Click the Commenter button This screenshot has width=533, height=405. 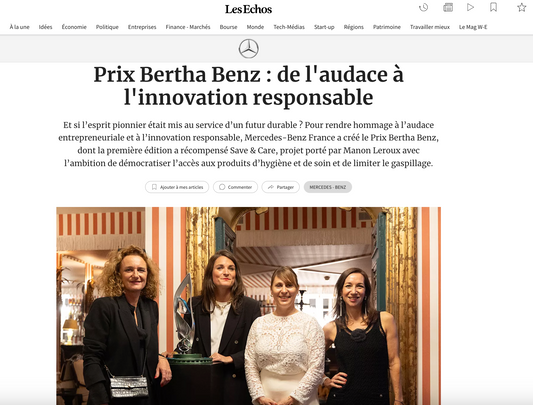[236, 187]
